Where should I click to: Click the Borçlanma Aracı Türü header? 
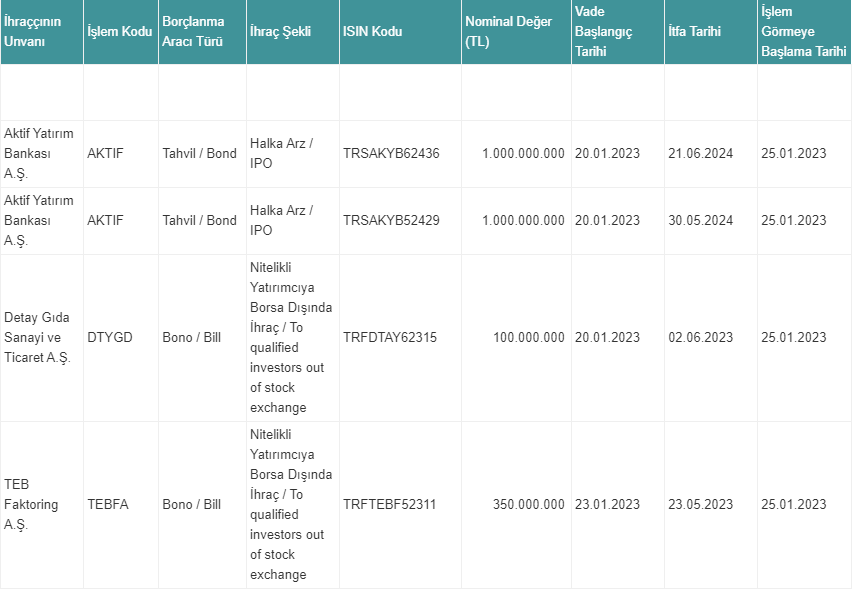click(193, 31)
